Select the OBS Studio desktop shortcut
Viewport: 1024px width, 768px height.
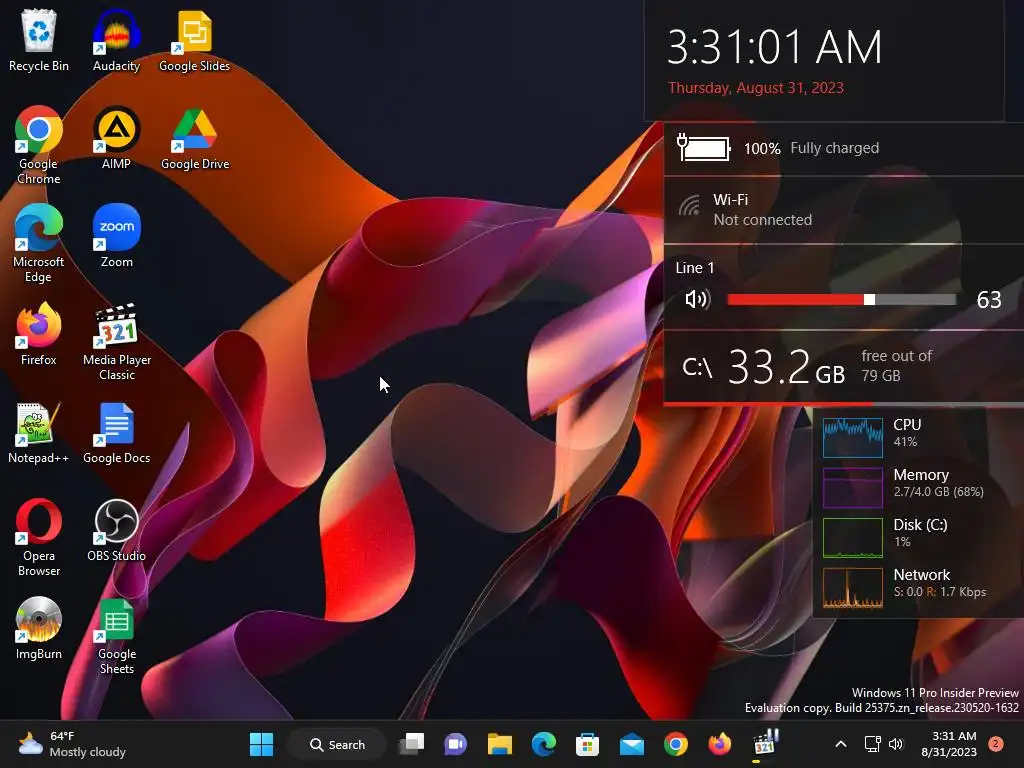tap(116, 530)
